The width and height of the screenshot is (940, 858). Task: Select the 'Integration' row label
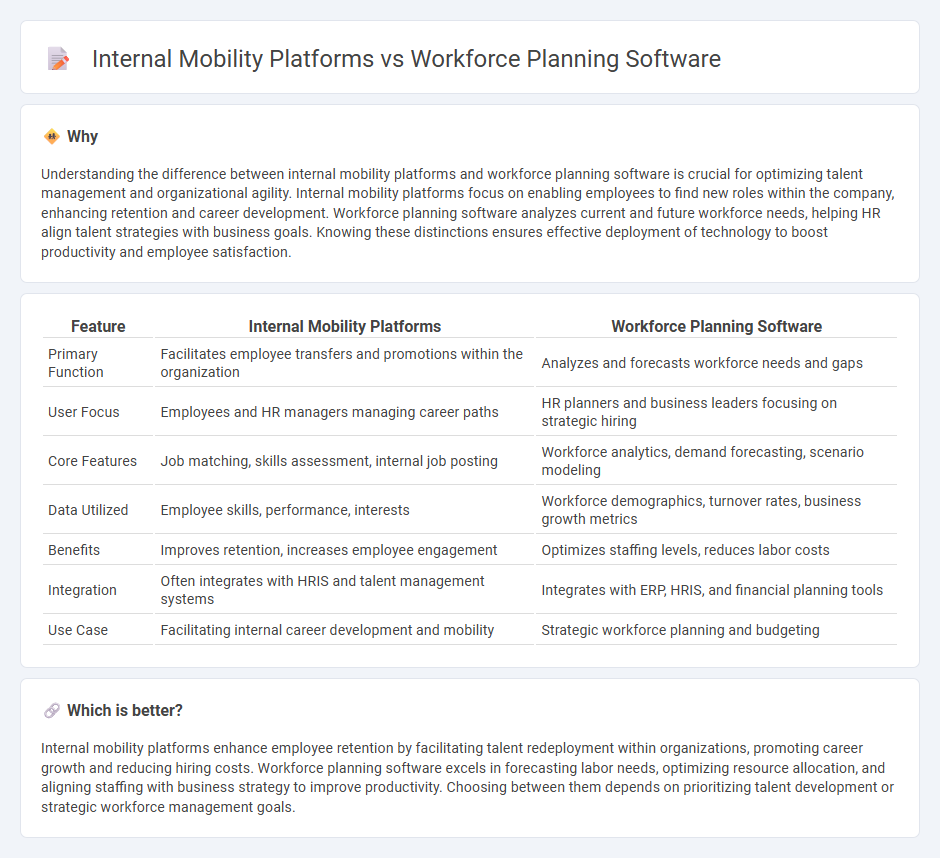click(82, 590)
